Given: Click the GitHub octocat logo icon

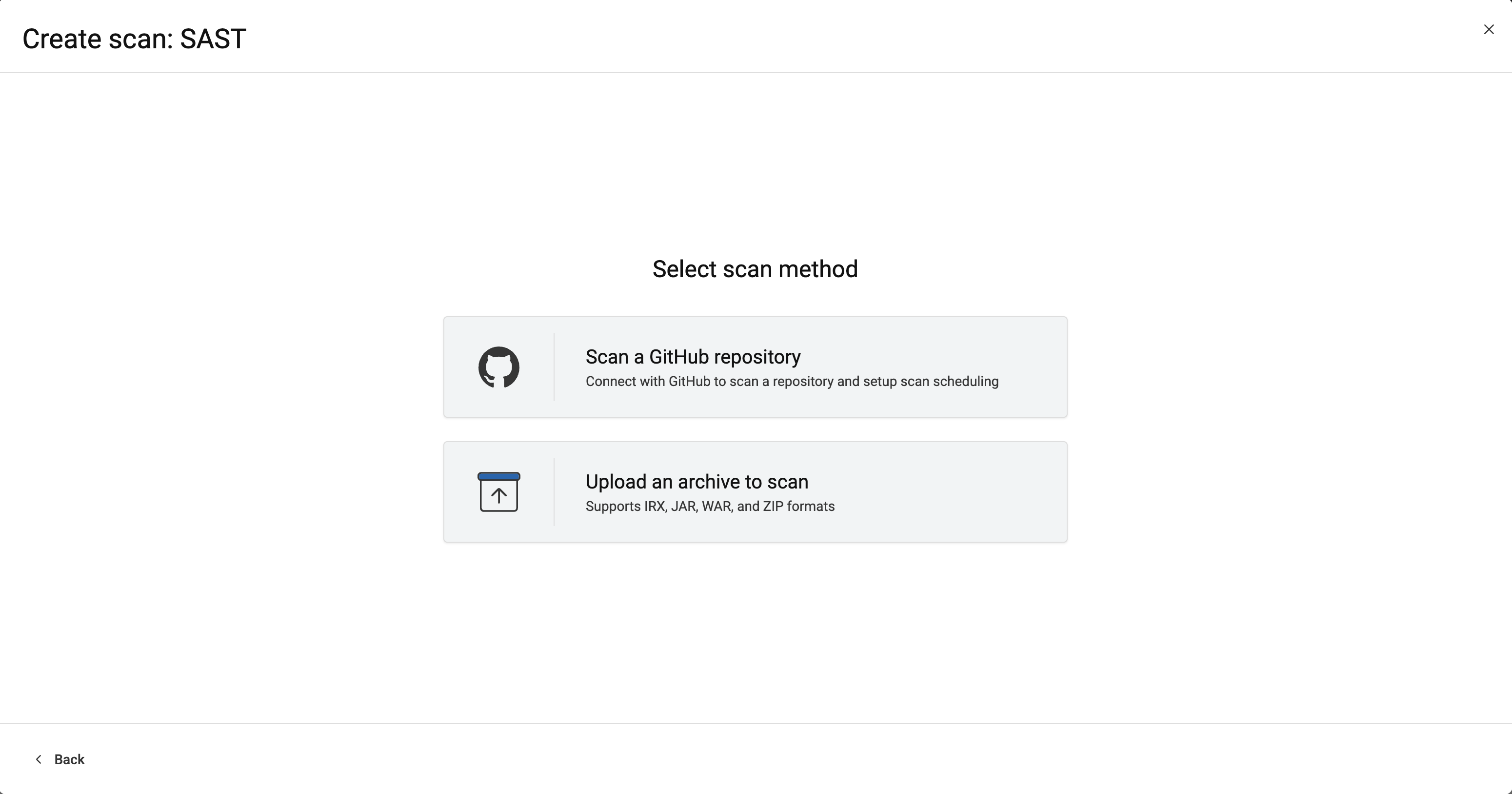Looking at the screenshot, I should pos(498,367).
